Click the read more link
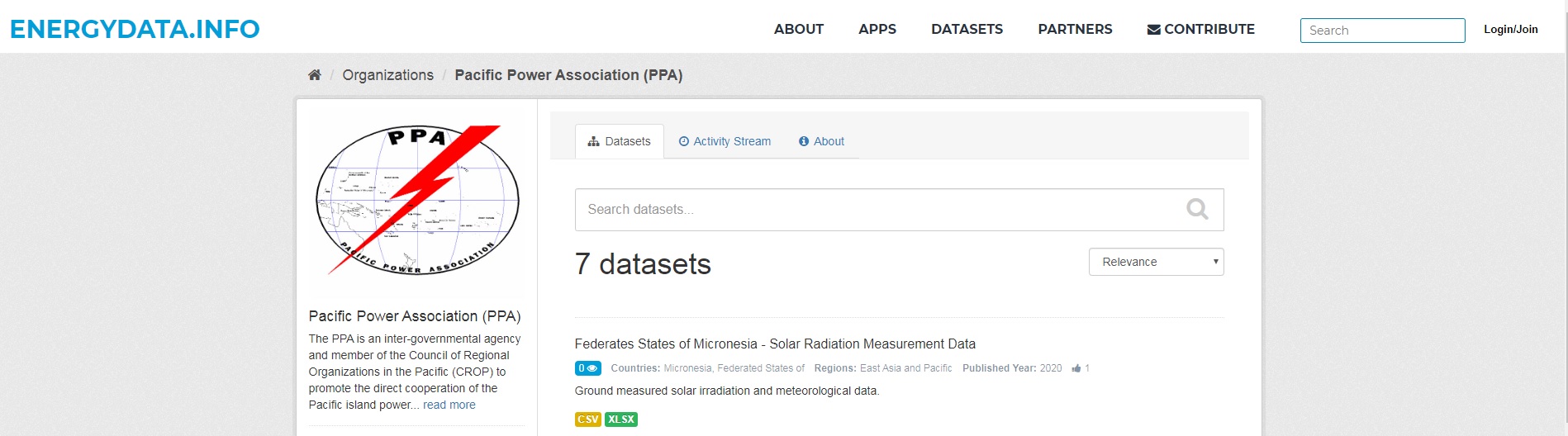The height and width of the screenshot is (436, 1568). (x=449, y=405)
